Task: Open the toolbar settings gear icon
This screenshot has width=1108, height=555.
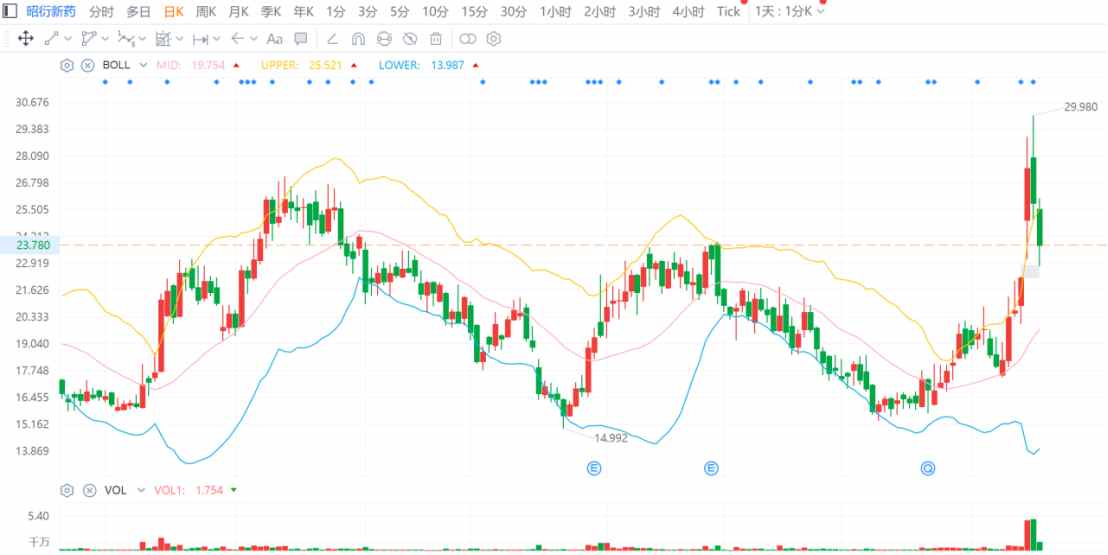Action: point(493,39)
